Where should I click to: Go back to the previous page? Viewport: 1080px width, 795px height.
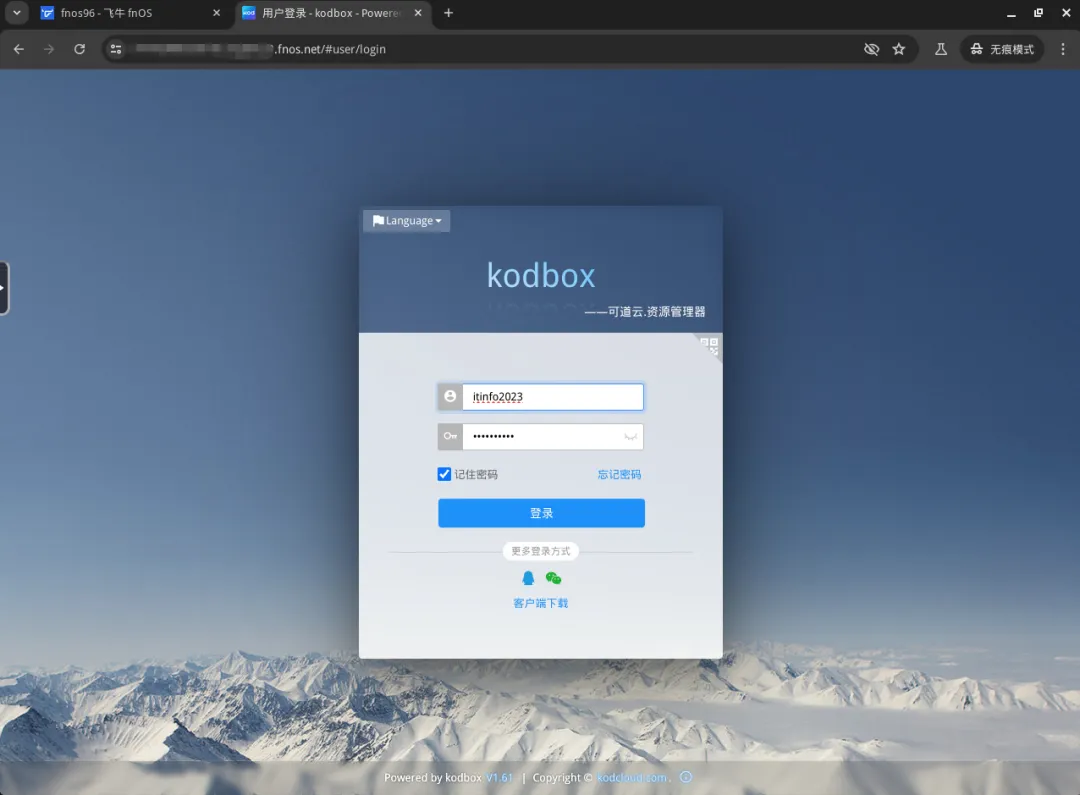tap(19, 49)
